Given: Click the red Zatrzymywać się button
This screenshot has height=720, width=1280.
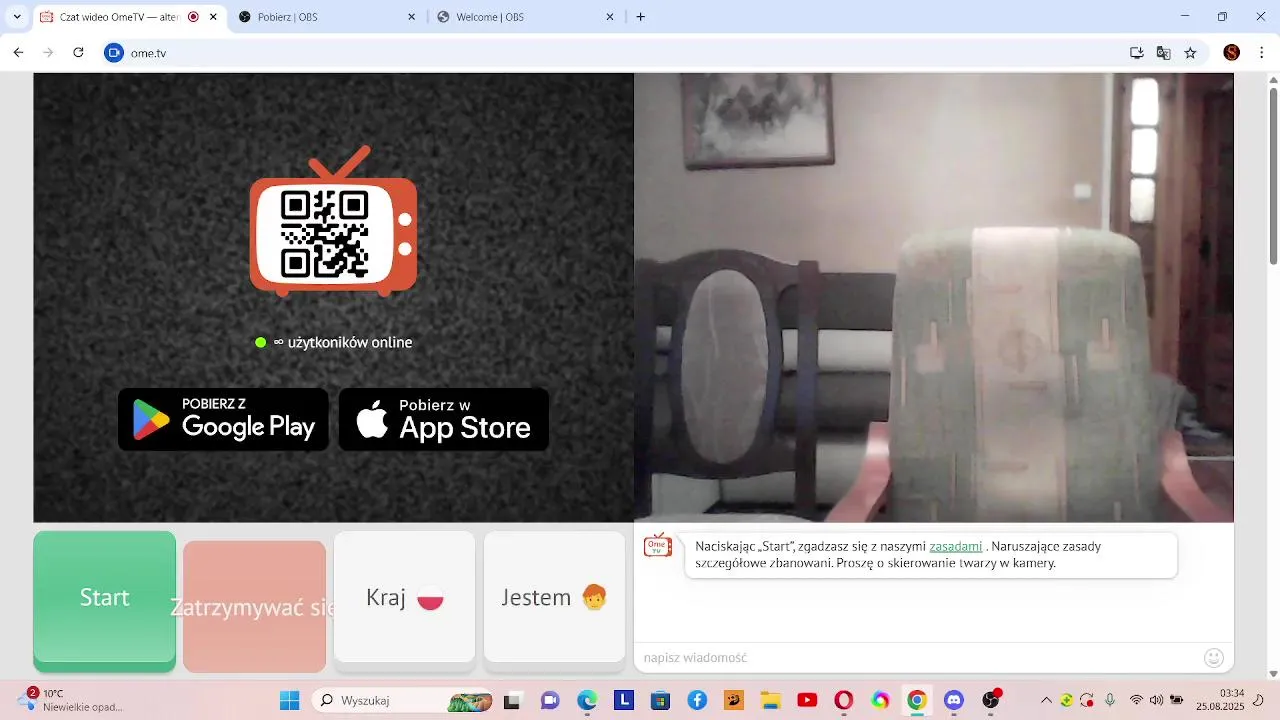Looking at the screenshot, I should 255,606.
